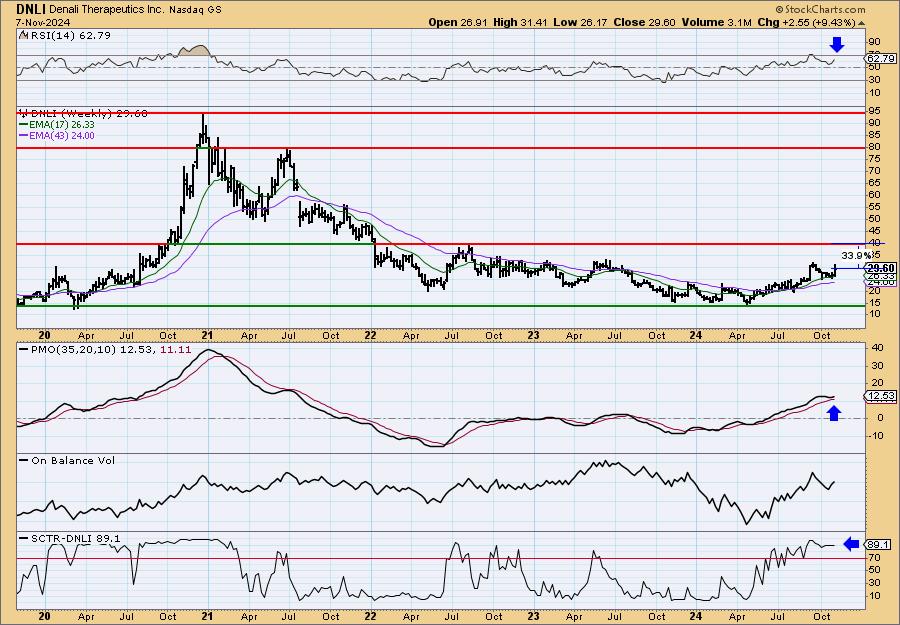Click the Chg +2.55 (+9.43%) value
Image resolution: width=900 pixels, height=625 pixels.
coord(806,22)
